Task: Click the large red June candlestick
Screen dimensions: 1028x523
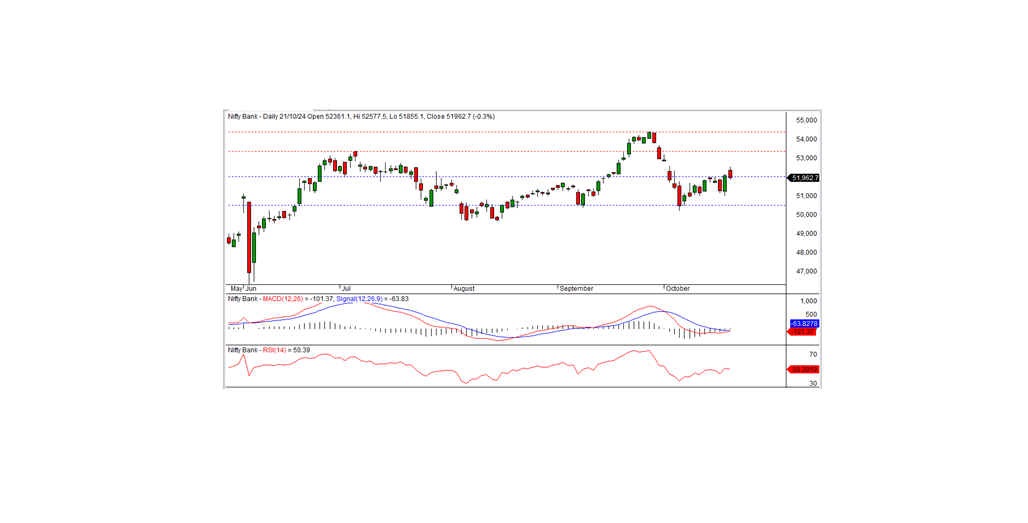Action: 249,237
